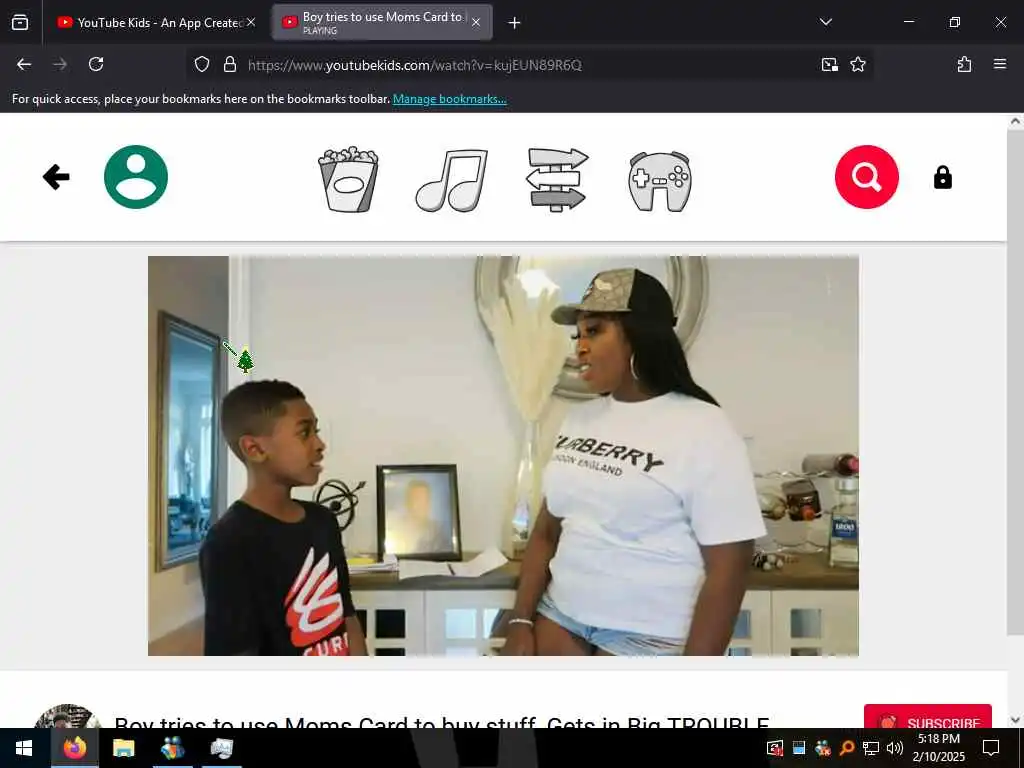Open the green profile avatar

(x=136, y=177)
